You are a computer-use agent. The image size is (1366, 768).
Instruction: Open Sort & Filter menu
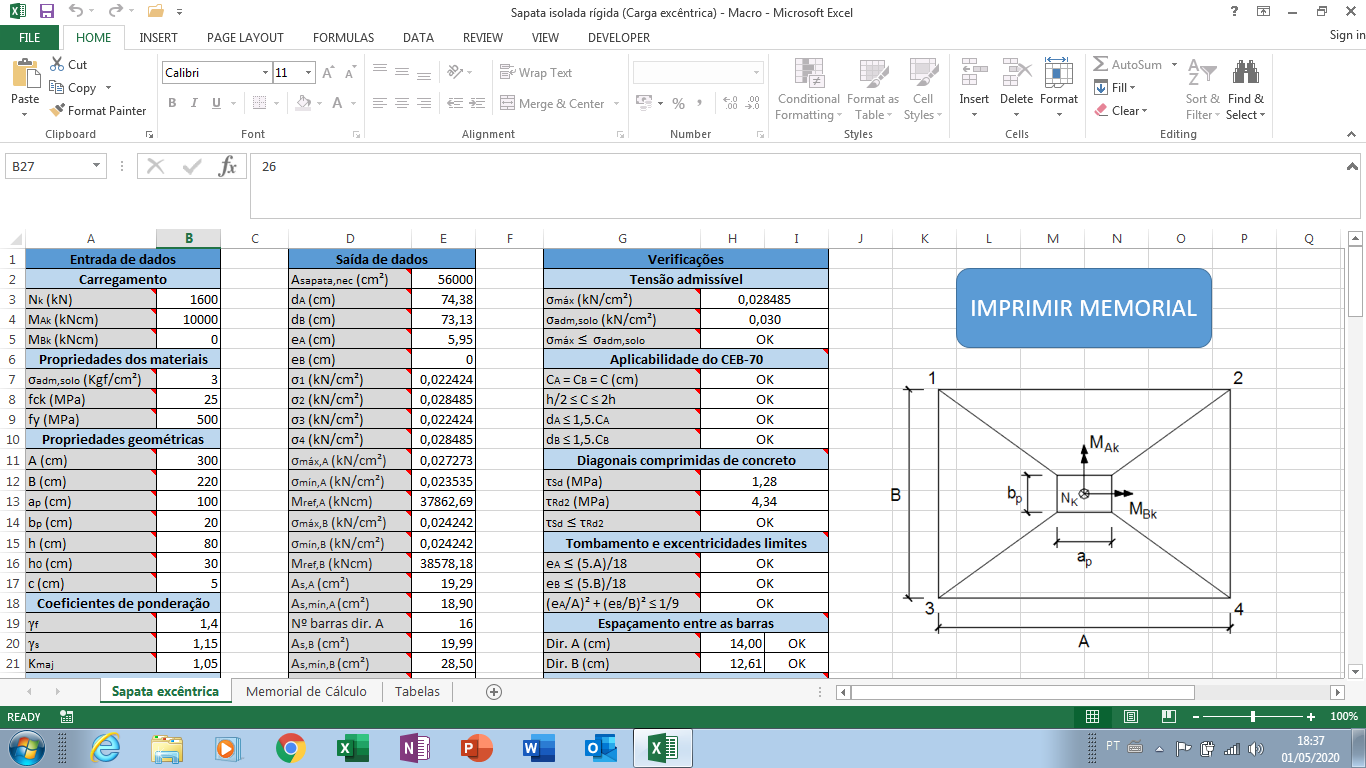pyautogui.click(x=1202, y=89)
